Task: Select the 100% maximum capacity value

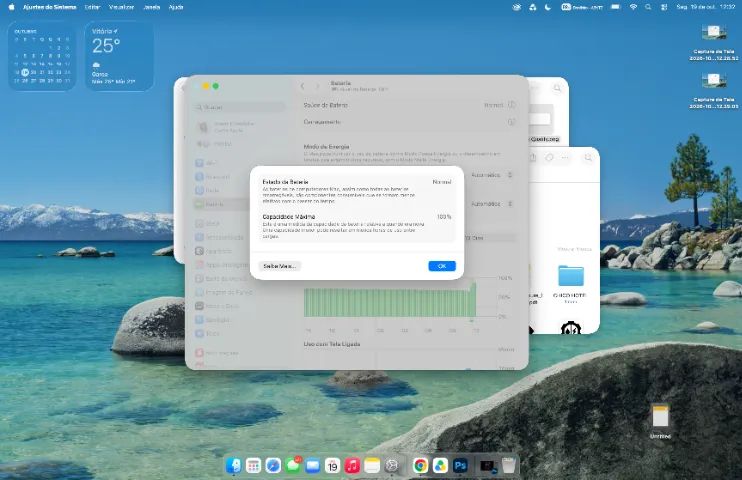Action: pyautogui.click(x=444, y=217)
